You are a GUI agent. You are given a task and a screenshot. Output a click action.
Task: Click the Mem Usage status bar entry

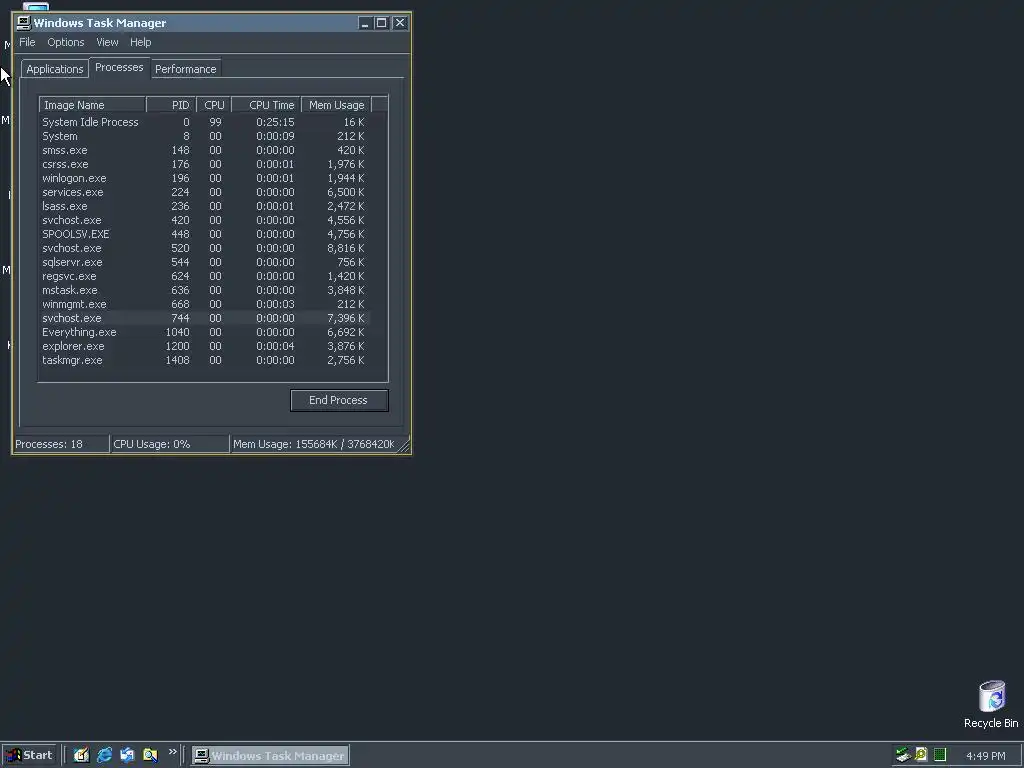coord(314,444)
